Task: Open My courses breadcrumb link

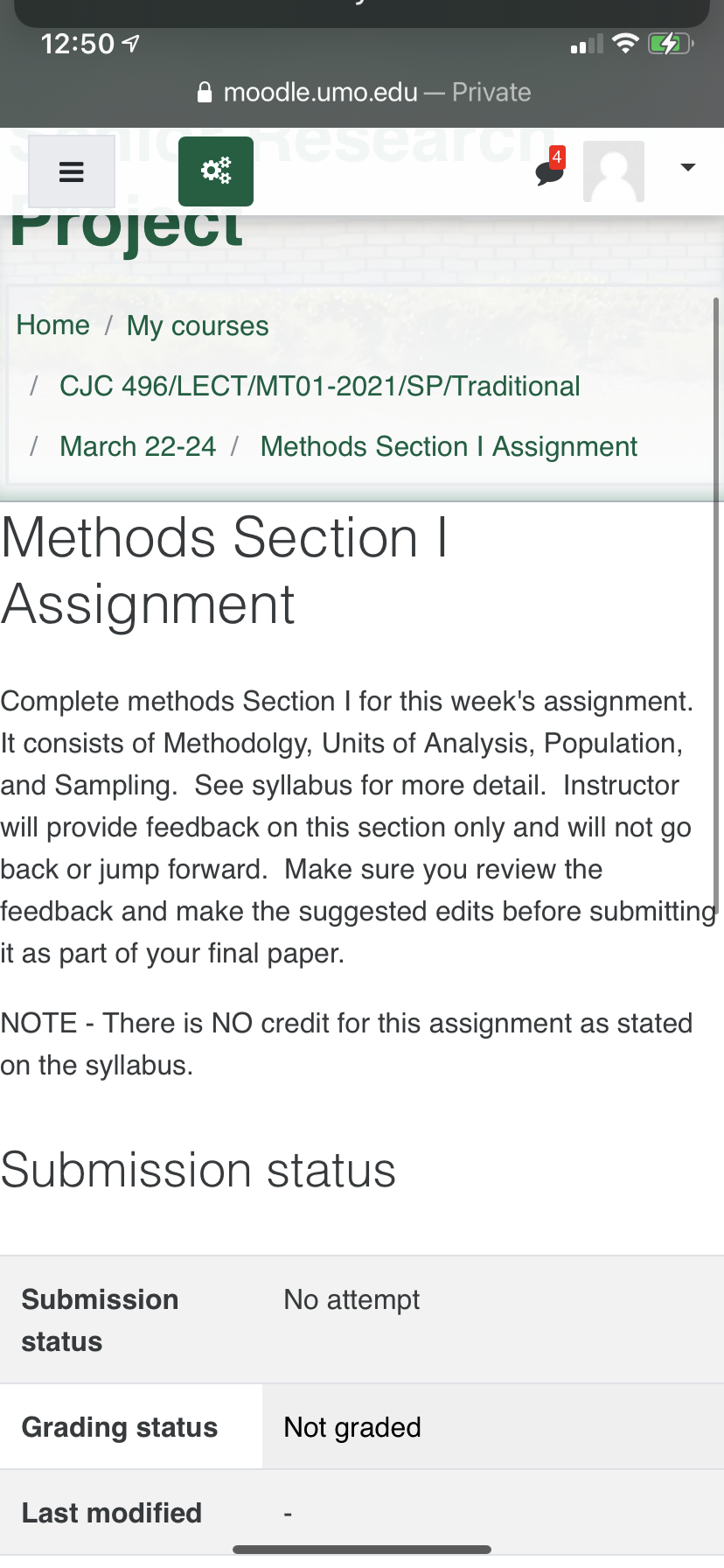Action: tap(198, 325)
